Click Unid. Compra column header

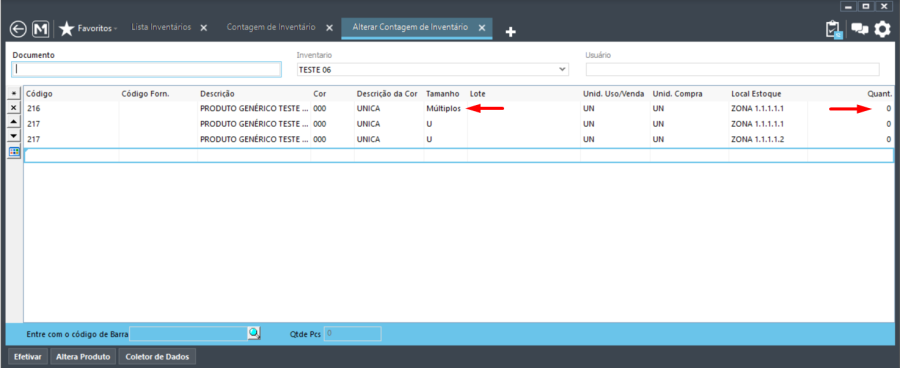pyautogui.click(x=677, y=94)
